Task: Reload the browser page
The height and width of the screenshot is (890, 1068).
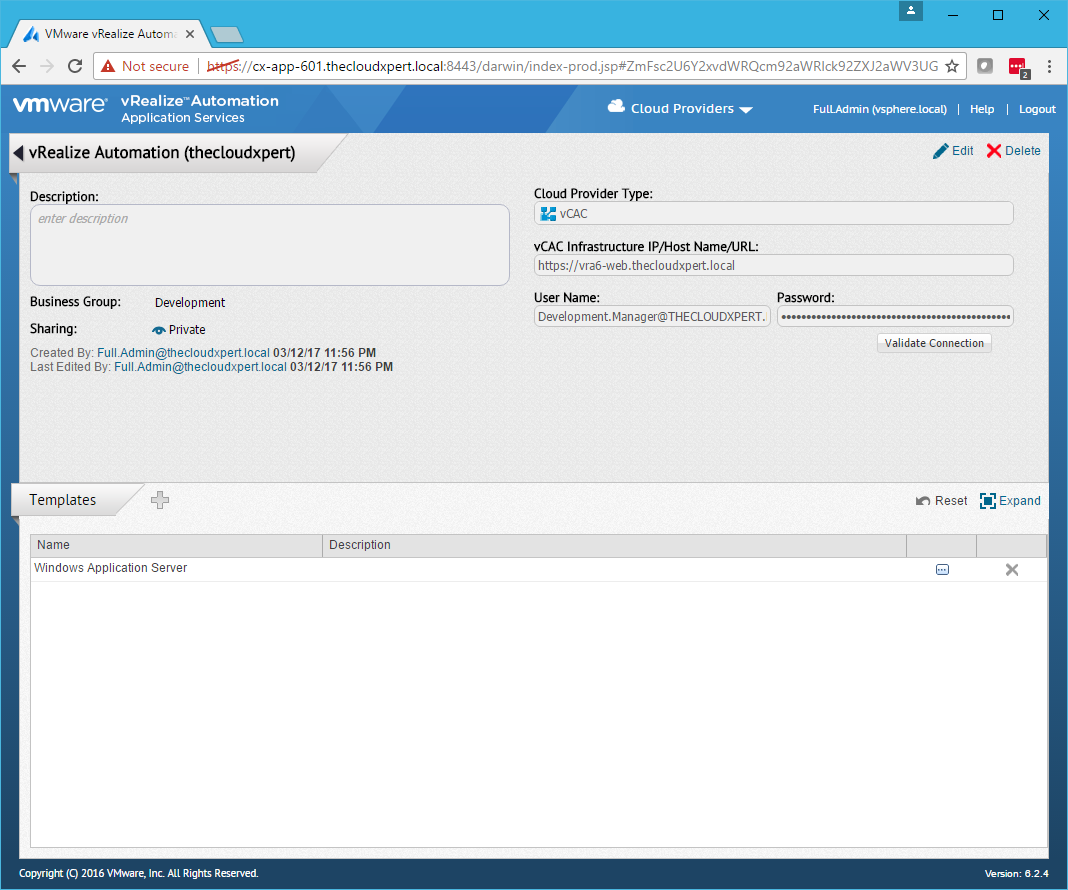Action: (x=74, y=66)
